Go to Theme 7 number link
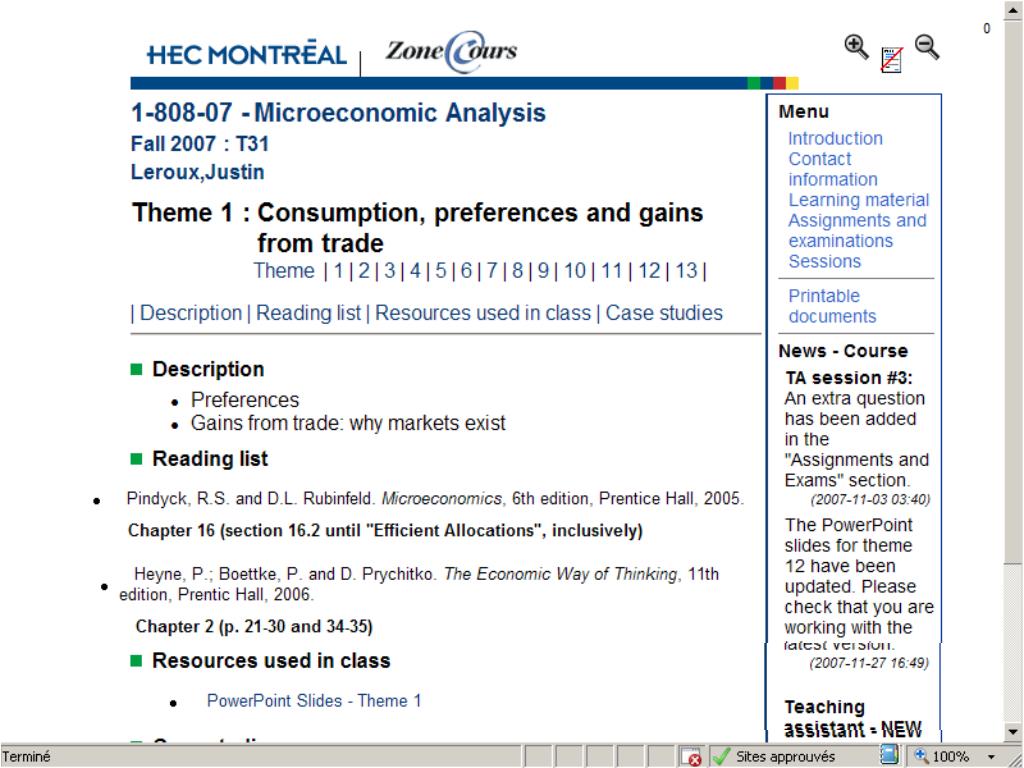The height and width of the screenshot is (768, 1024). tap(492, 270)
